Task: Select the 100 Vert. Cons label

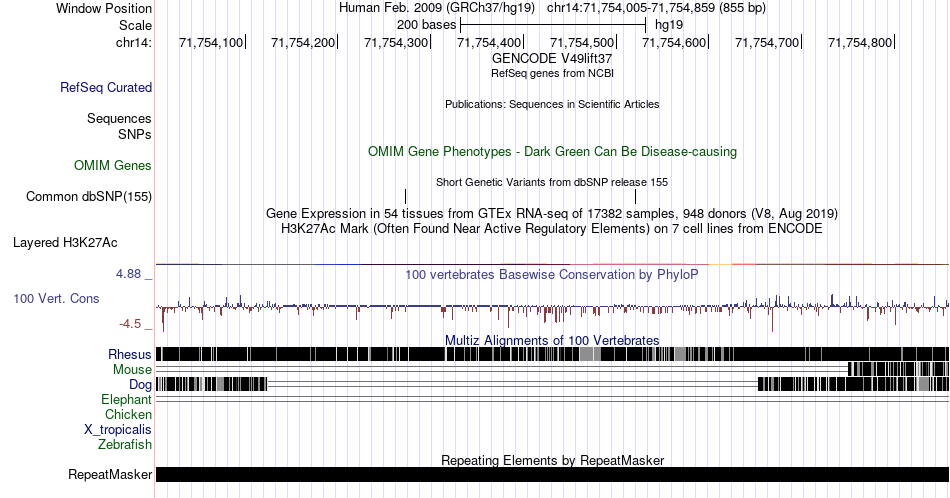Action: coord(56,298)
